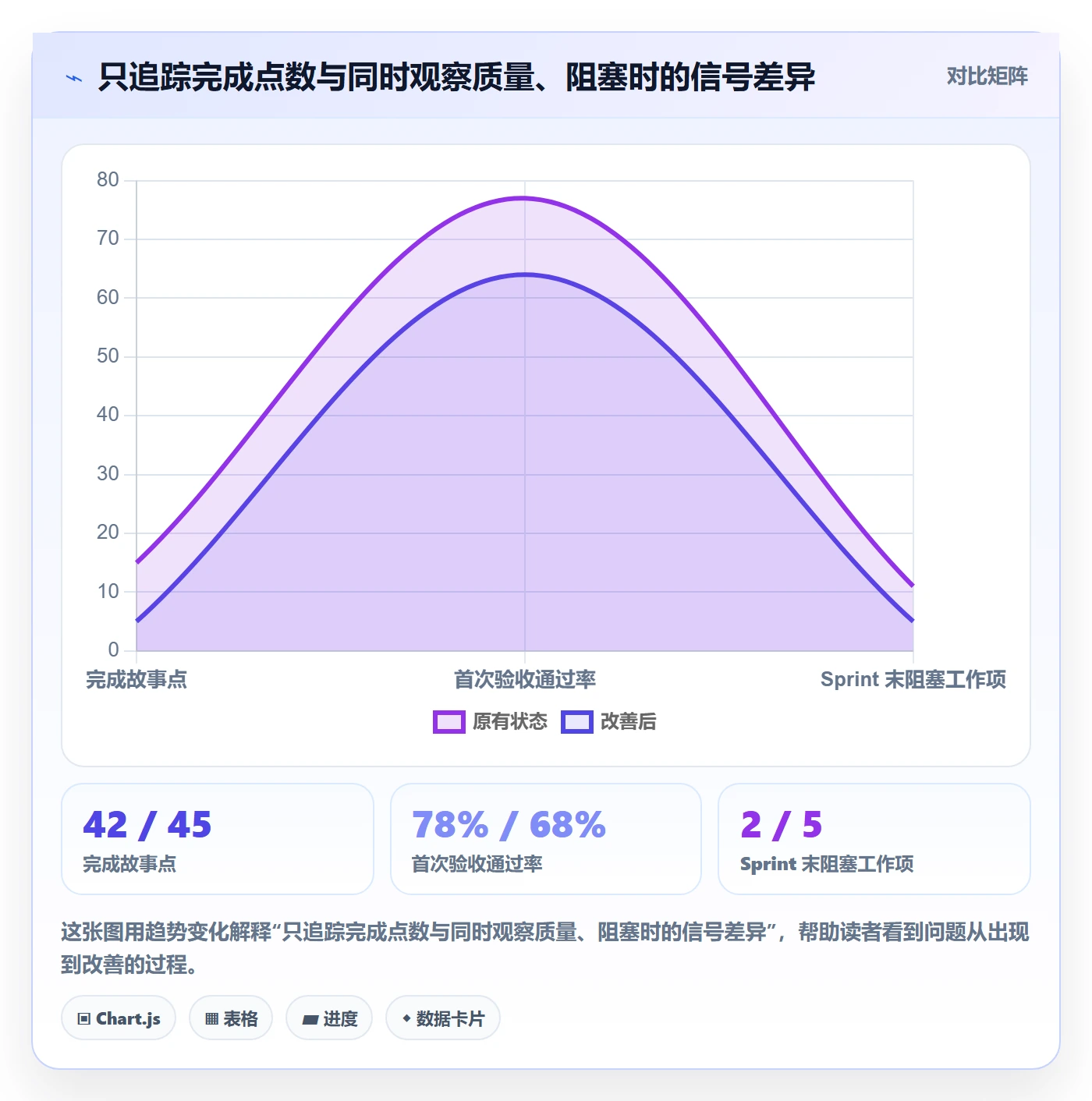Click the grid icon in 表格 tag
Image resolution: width=1092 pixels, height=1101 pixels.
click(211, 1019)
